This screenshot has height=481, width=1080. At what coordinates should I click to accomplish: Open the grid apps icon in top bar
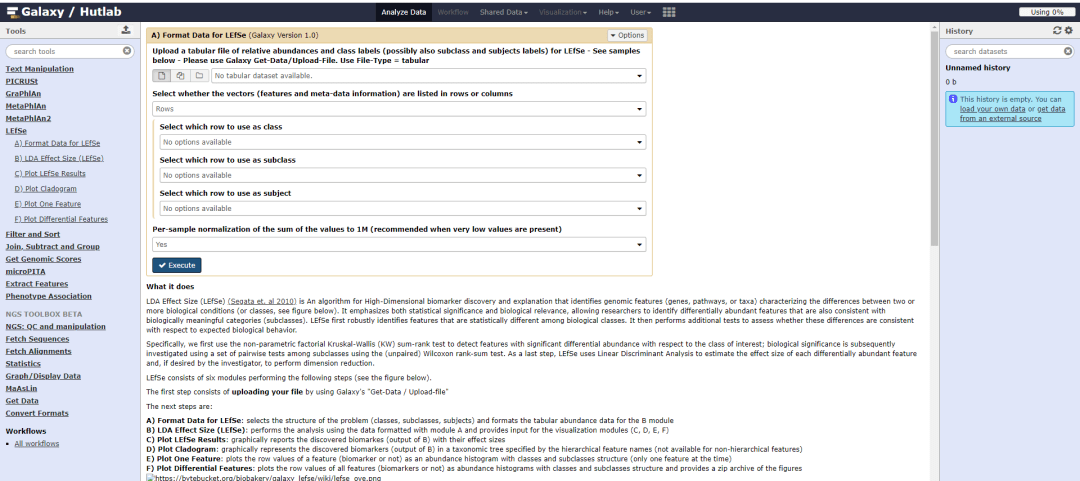tap(669, 12)
